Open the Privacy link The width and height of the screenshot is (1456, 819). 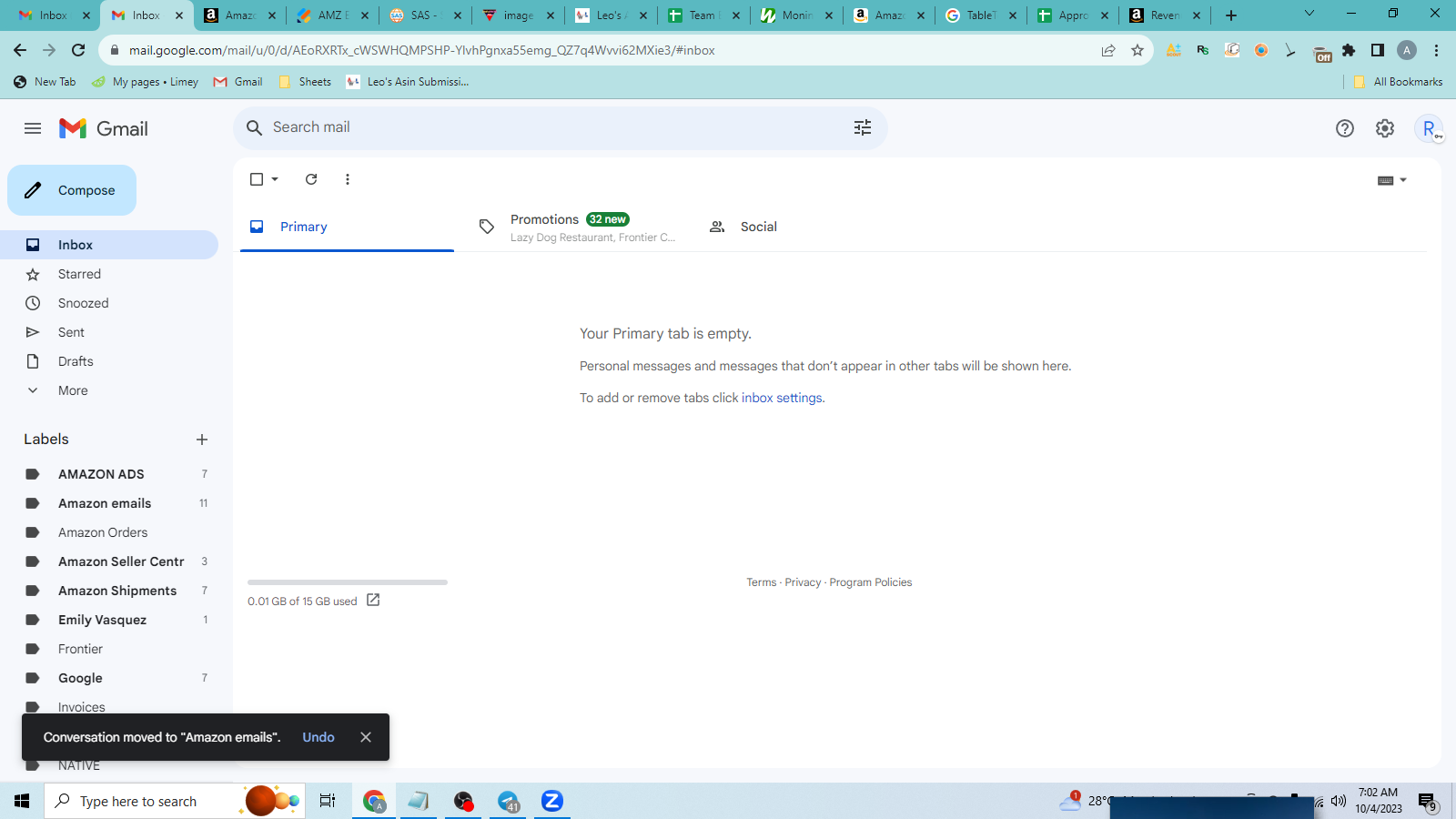pyautogui.click(x=803, y=582)
